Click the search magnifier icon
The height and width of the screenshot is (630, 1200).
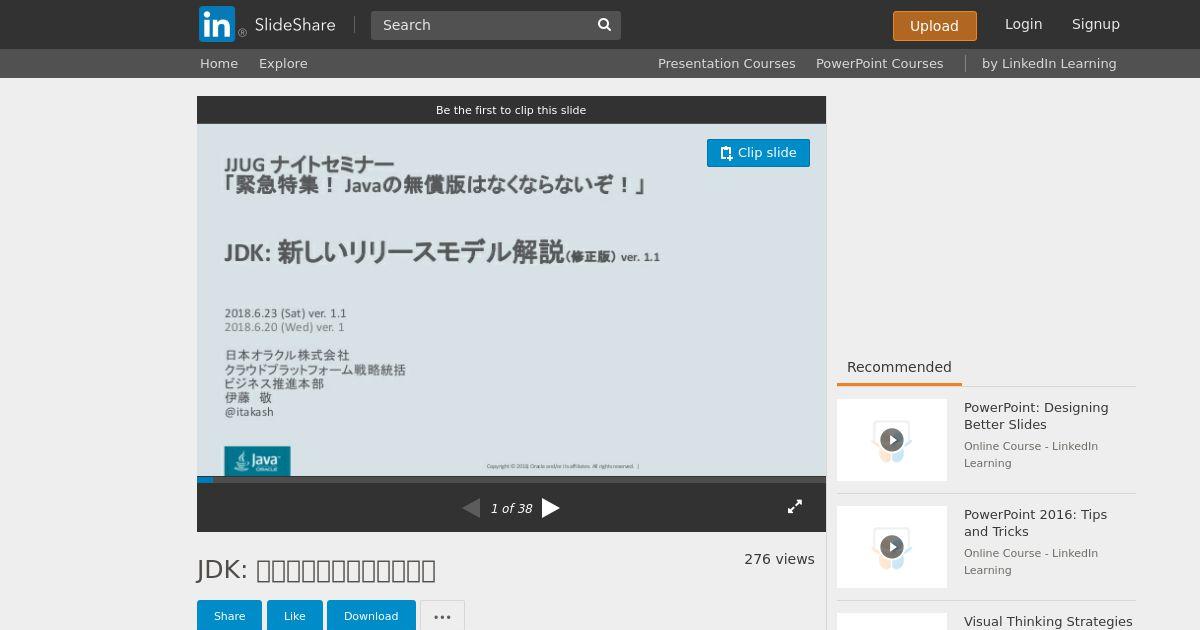coord(604,25)
